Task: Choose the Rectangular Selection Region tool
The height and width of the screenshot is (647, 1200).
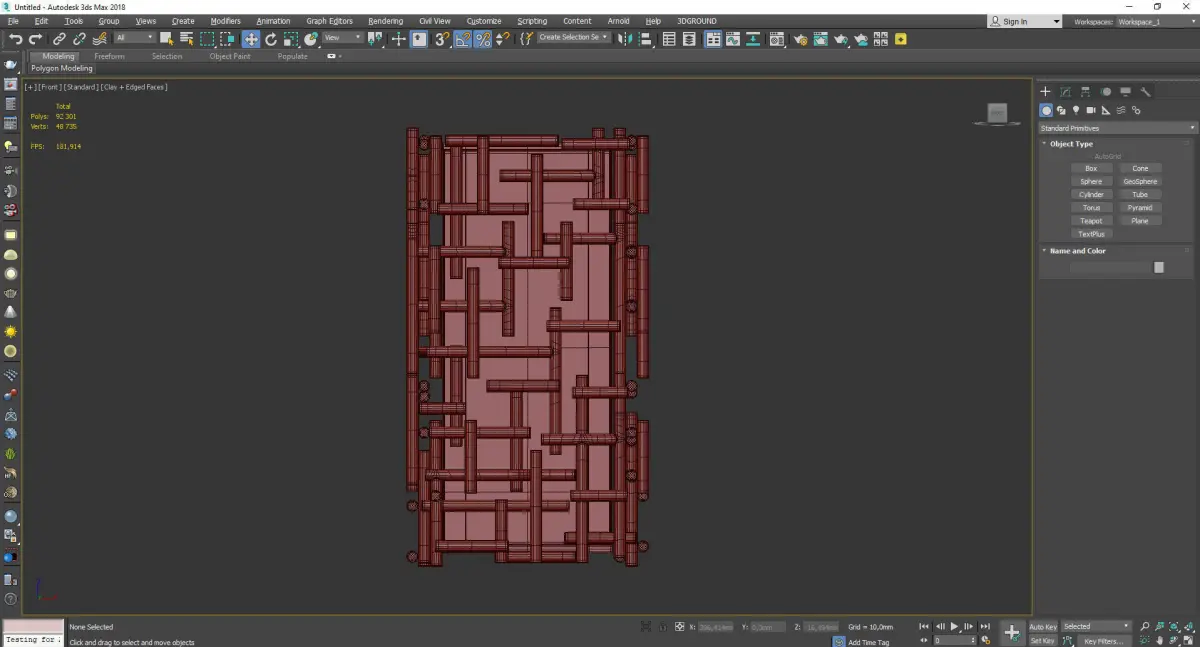Action: coord(207,39)
